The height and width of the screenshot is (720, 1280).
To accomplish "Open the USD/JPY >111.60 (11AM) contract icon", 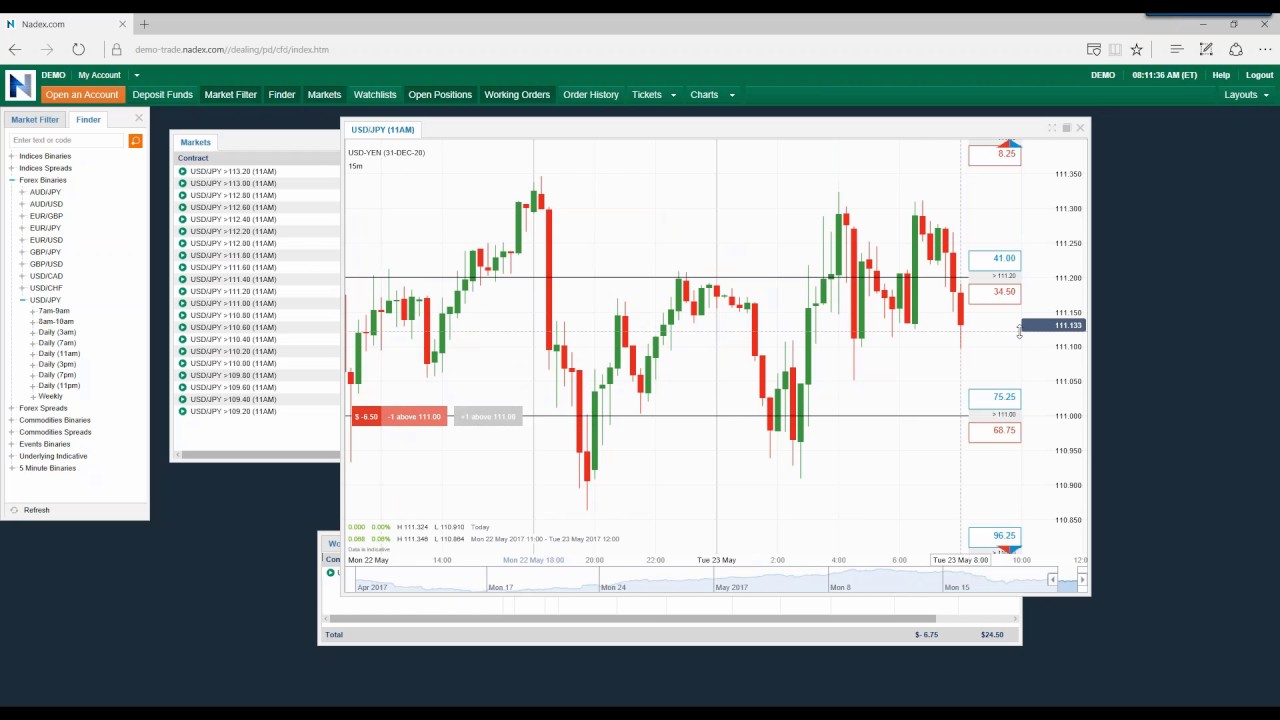I will pyautogui.click(x=183, y=267).
